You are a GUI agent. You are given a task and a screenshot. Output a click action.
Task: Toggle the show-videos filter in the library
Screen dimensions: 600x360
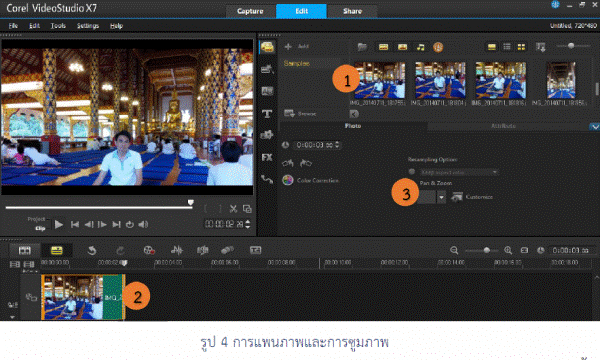click(383, 47)
